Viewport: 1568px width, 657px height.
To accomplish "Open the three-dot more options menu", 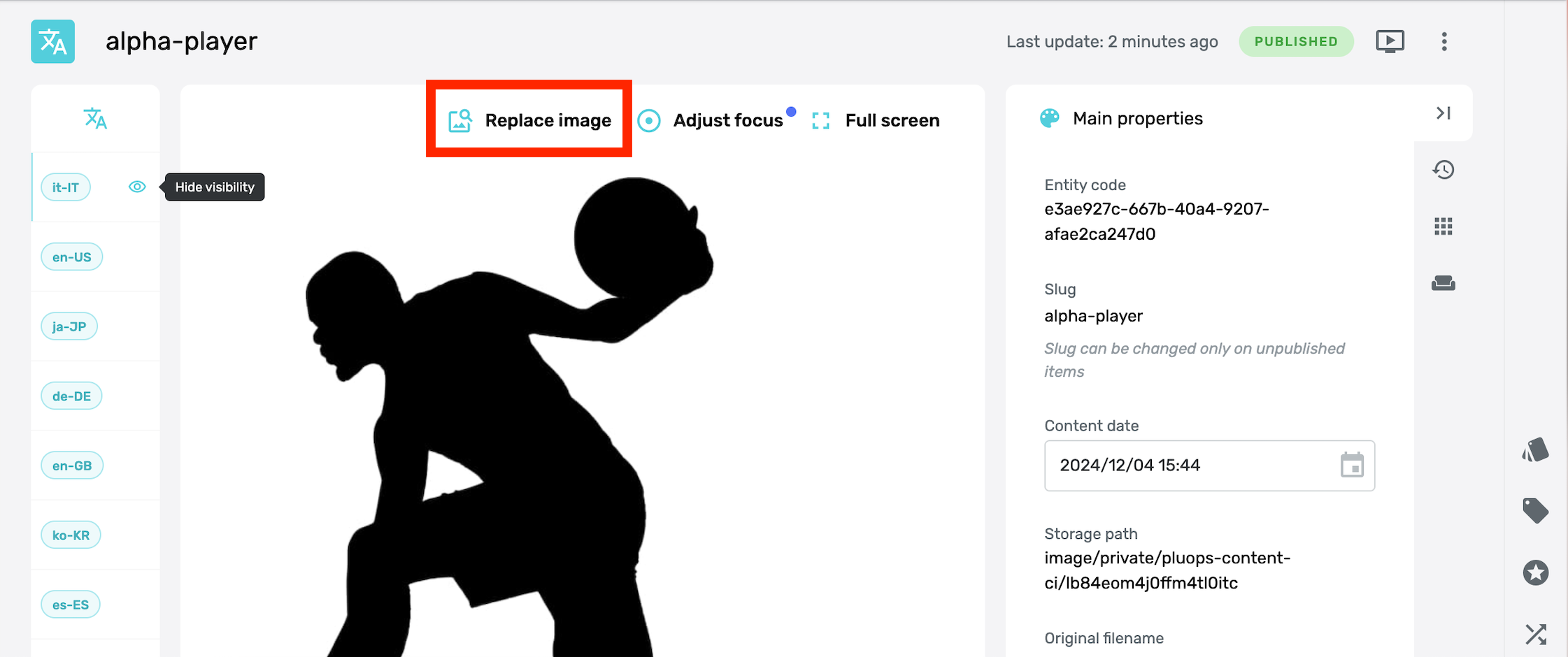I will tap(1444, 41).
